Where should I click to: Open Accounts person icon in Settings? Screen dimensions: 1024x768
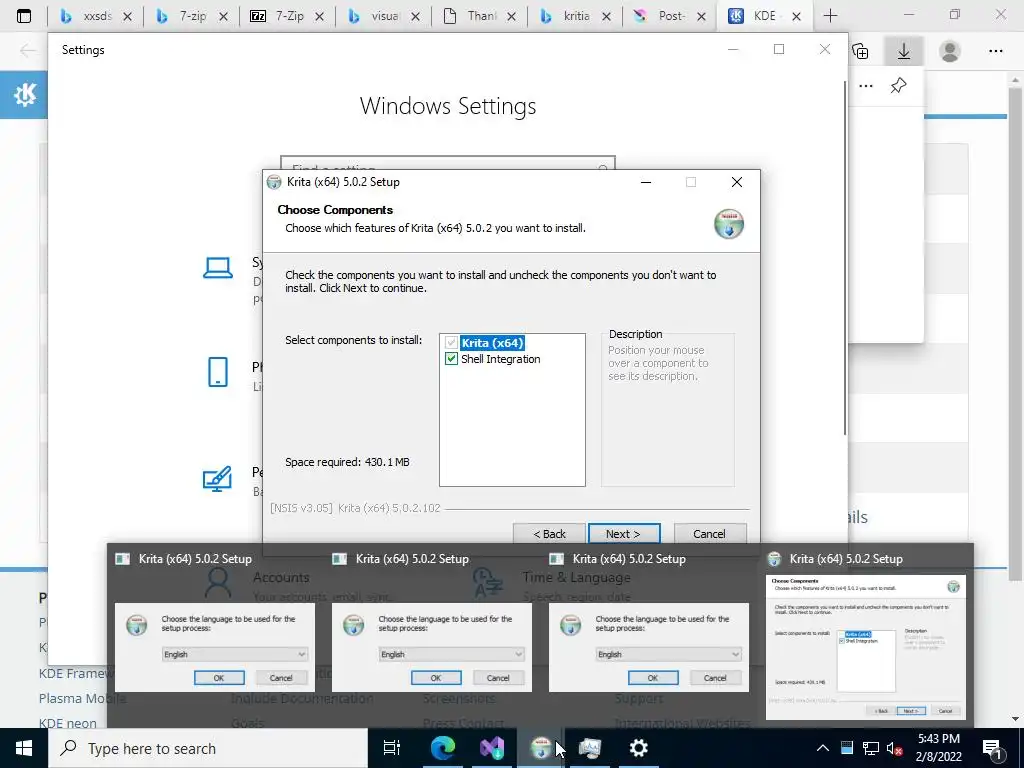click(217, 583)
